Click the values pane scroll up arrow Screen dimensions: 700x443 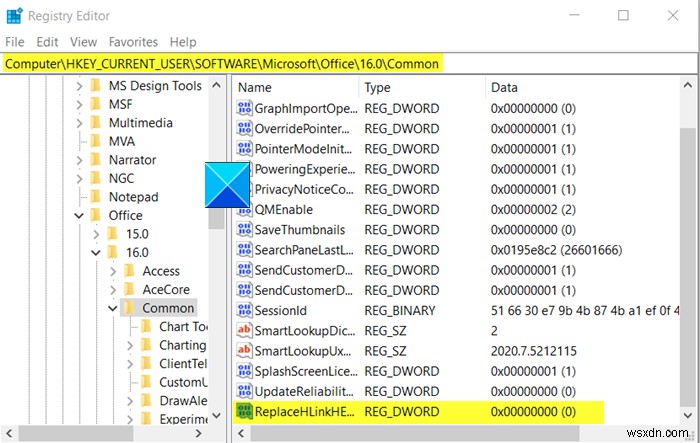coord(688,85)
